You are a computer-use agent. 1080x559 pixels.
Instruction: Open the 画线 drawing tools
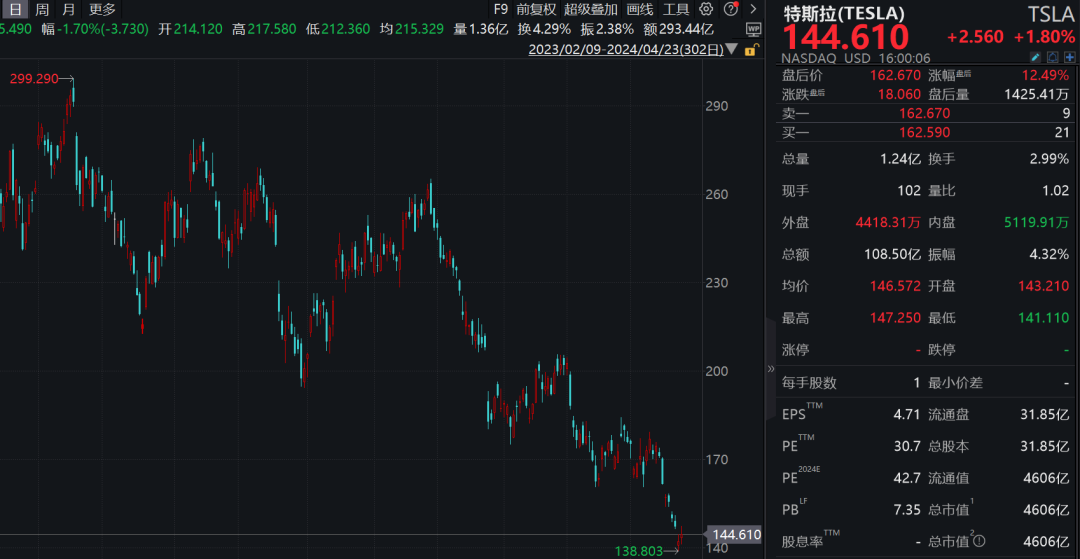pos(640,9)
